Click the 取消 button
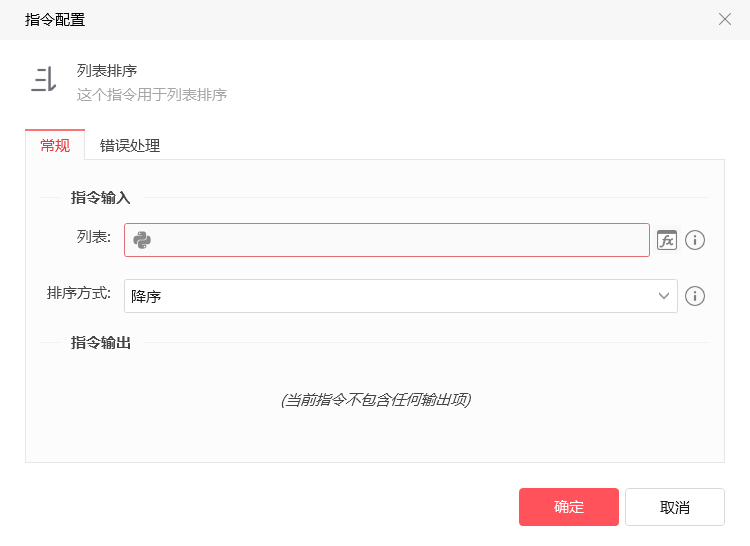This screenshot has width=750, height=546. point(674,507)
